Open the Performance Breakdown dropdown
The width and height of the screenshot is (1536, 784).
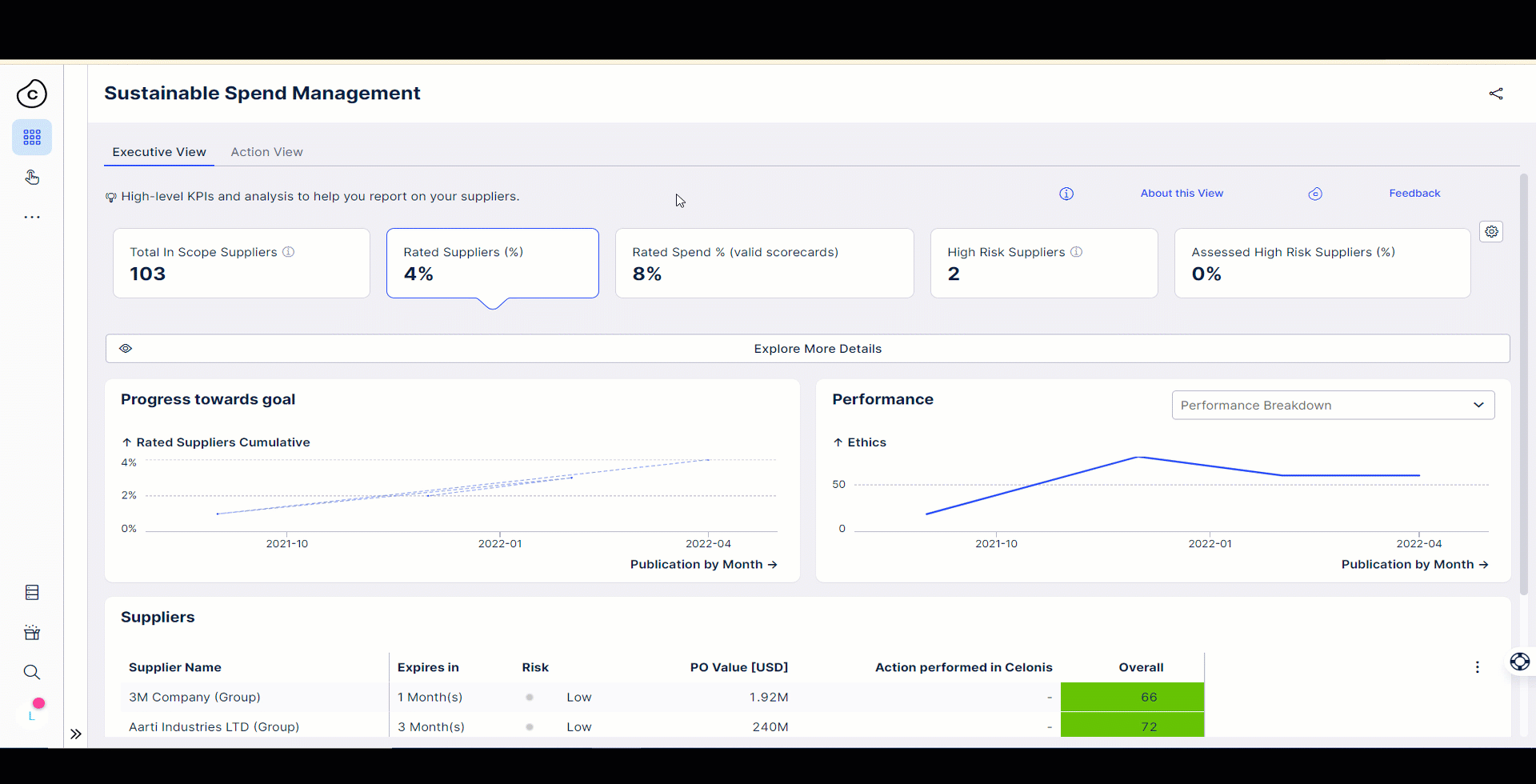1333,405
